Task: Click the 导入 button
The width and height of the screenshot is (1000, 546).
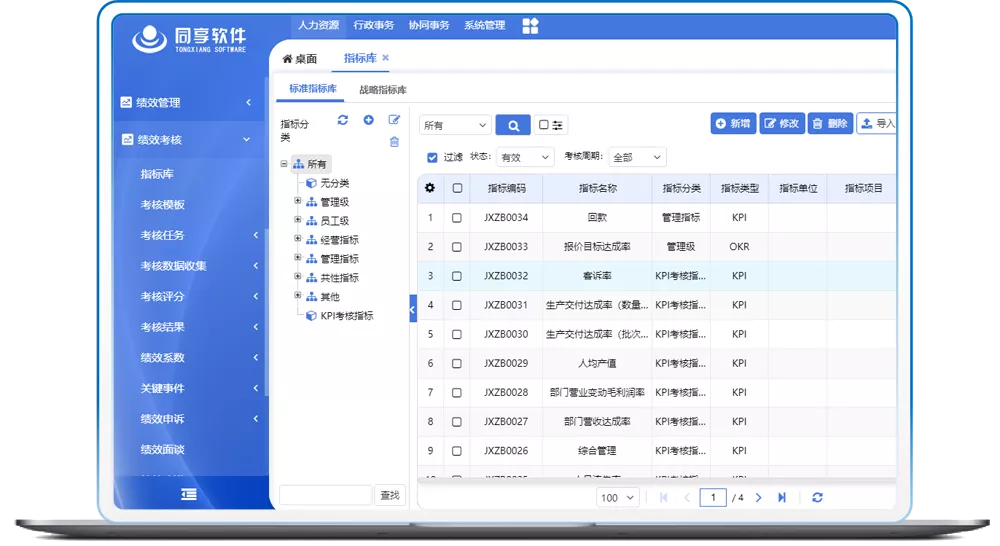Action: tap(877, 124)
